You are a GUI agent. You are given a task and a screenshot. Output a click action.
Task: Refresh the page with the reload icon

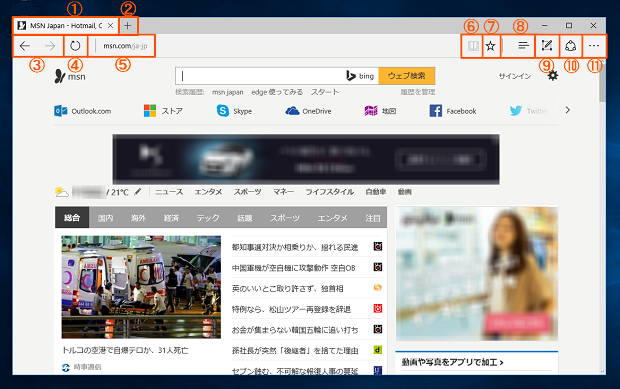pos(75,46)
